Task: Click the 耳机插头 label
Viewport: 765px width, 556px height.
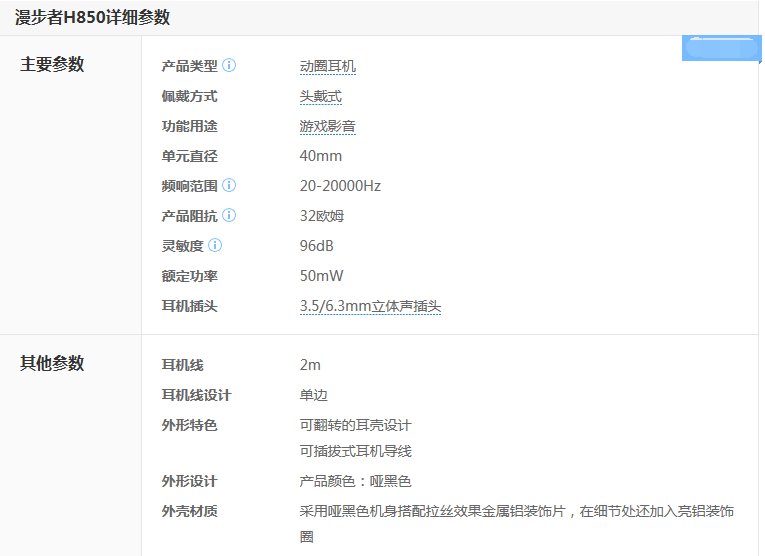Action: [x=189, y=306]
